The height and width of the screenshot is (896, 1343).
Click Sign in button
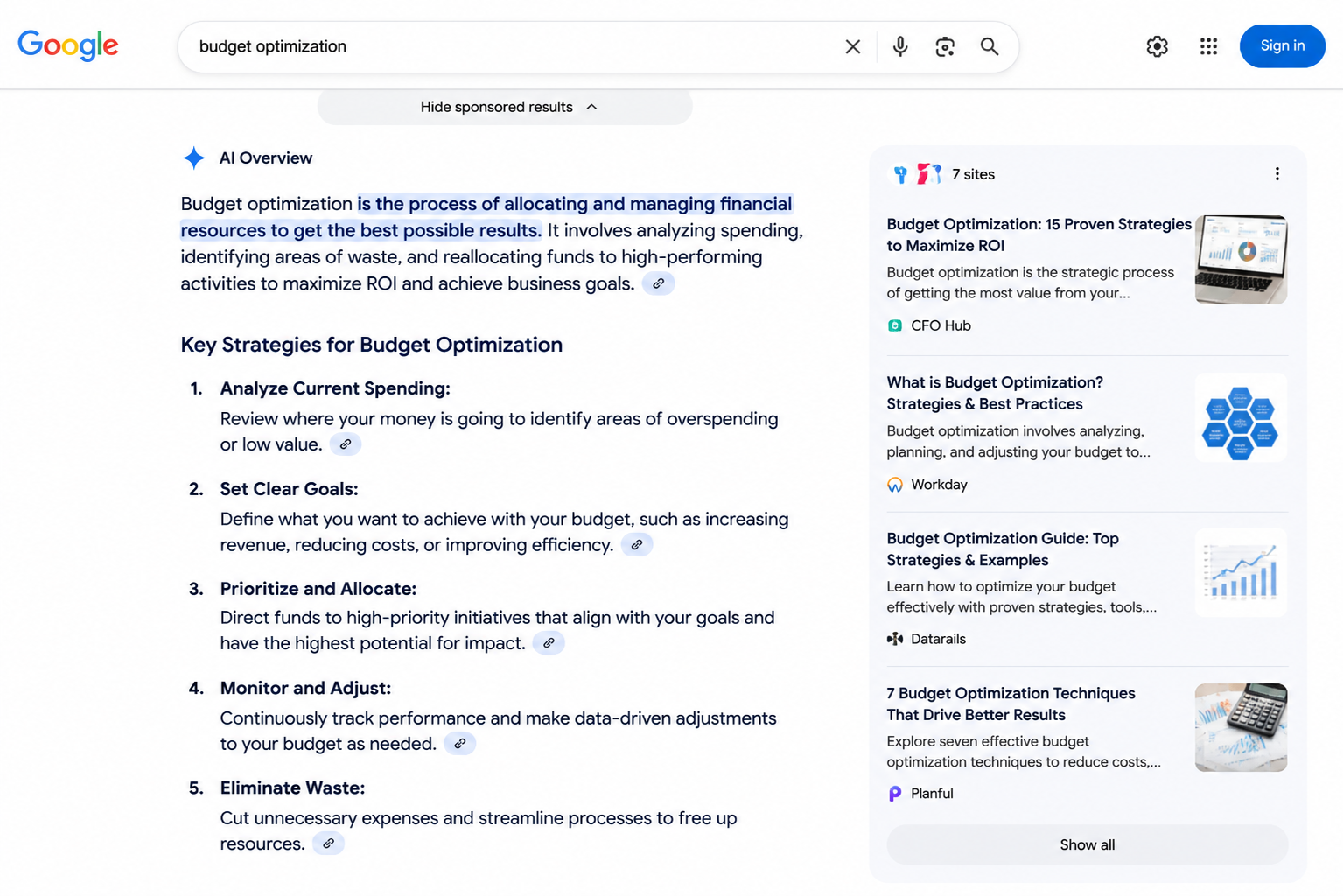(x=1282, y=46)
